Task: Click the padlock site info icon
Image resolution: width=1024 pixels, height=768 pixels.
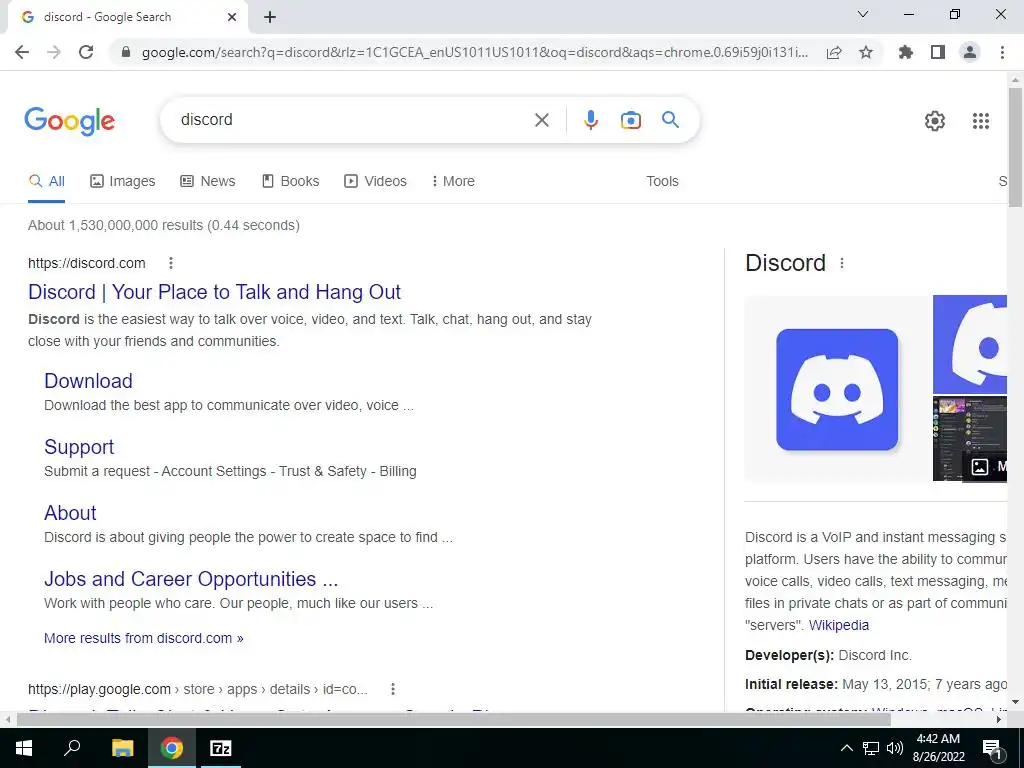Action: point(126,52)
